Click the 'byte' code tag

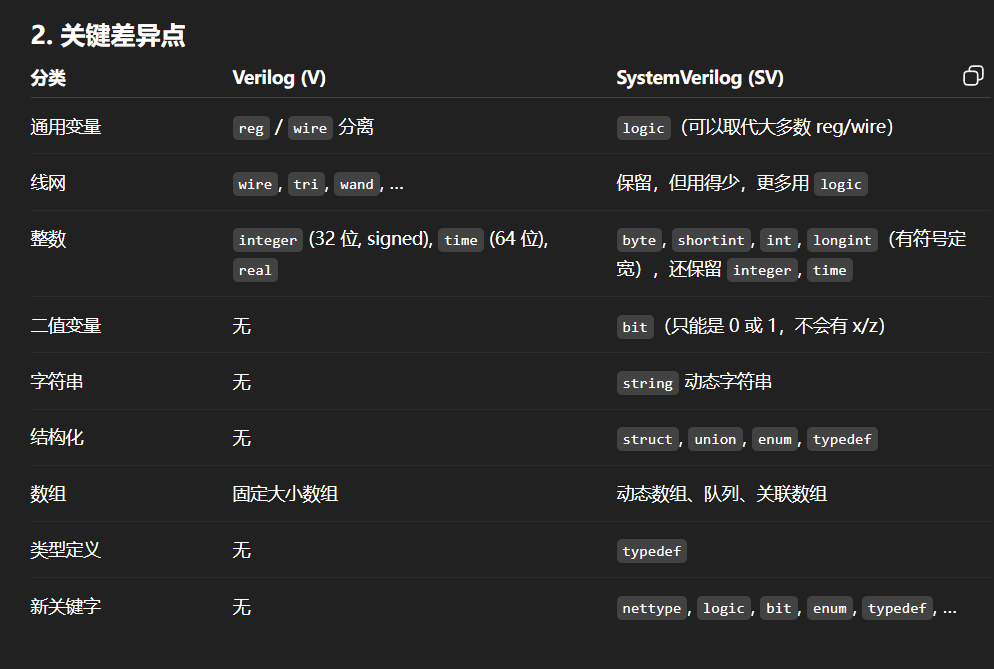(x=639, y=240)
